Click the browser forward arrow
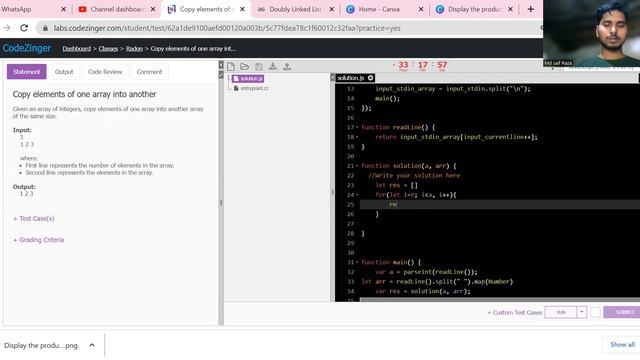 click(7, 28)
